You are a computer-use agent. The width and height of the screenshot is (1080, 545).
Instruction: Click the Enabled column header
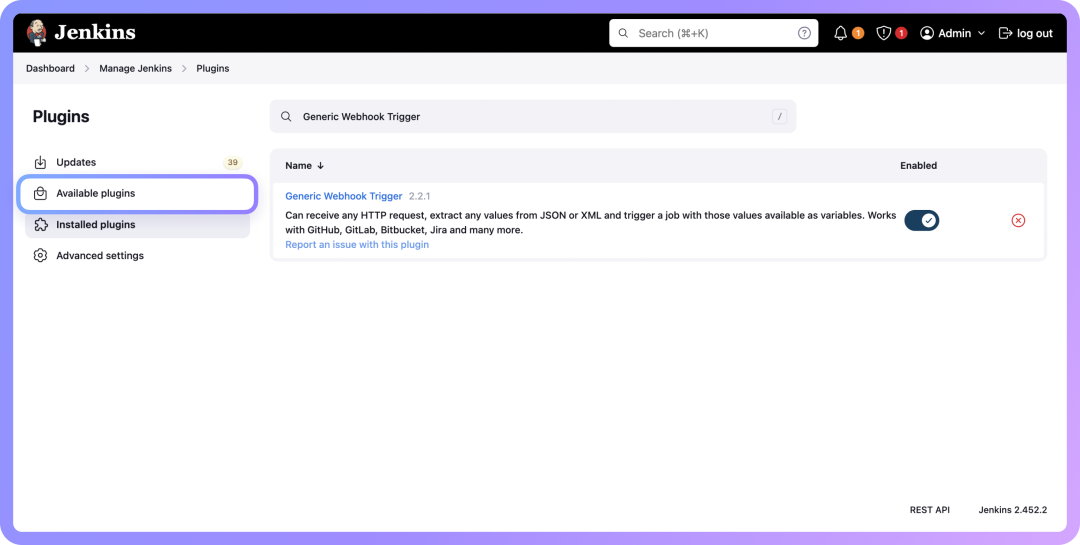[918, 165]
